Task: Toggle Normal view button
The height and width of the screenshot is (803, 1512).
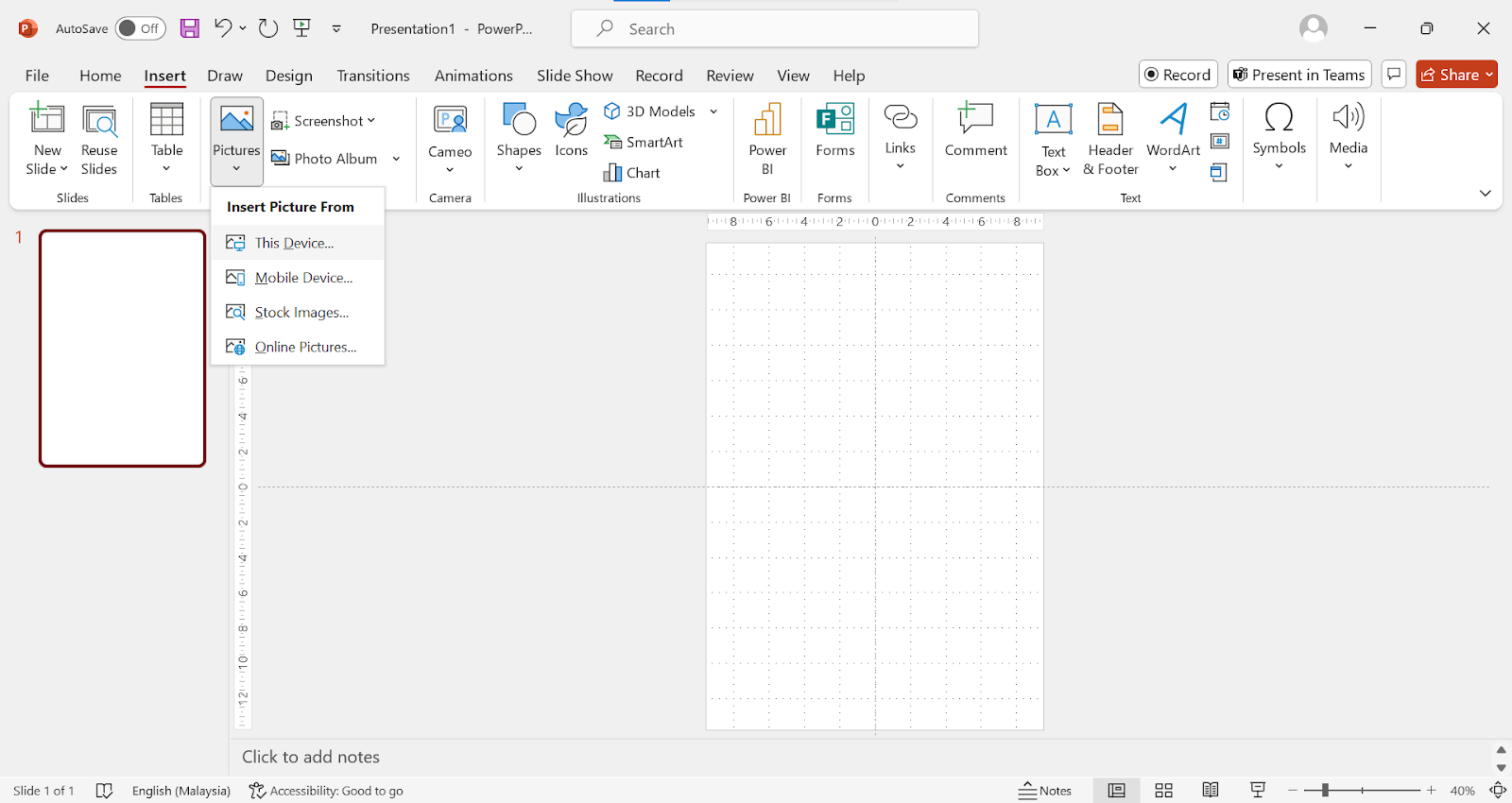Action: coord(1117,791)
